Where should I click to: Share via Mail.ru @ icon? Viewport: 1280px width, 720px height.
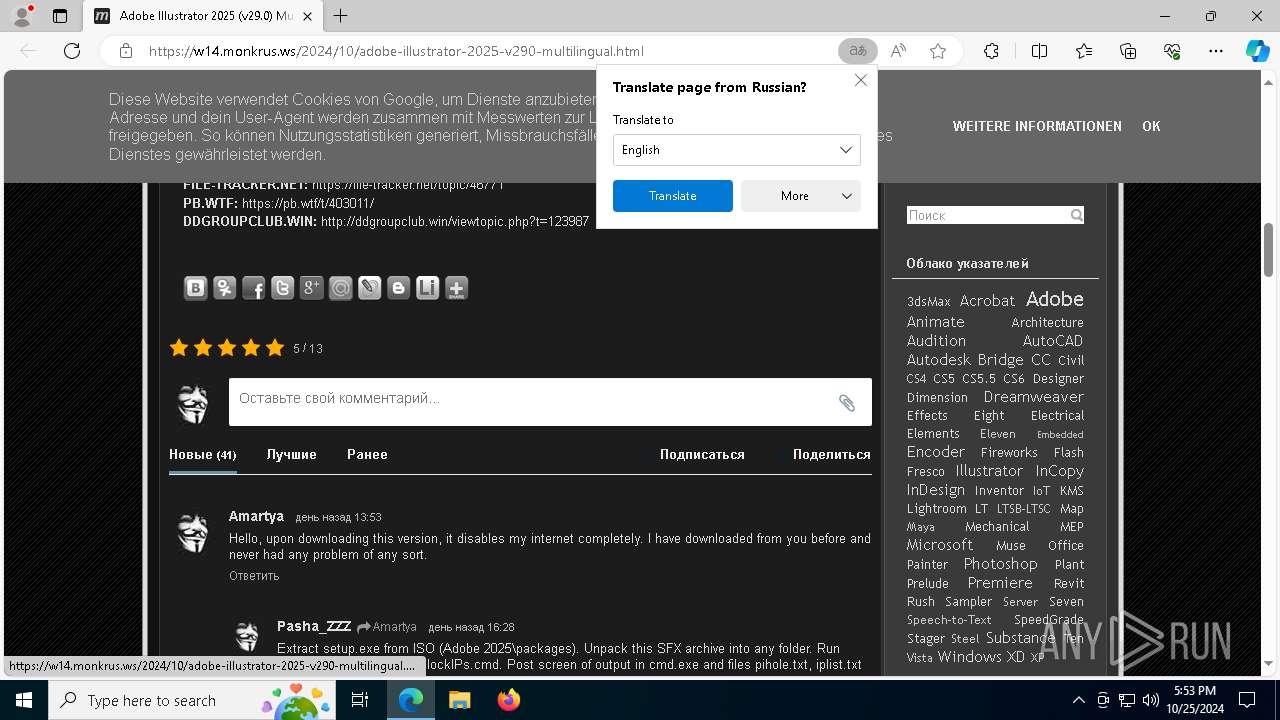click(341, 288)
